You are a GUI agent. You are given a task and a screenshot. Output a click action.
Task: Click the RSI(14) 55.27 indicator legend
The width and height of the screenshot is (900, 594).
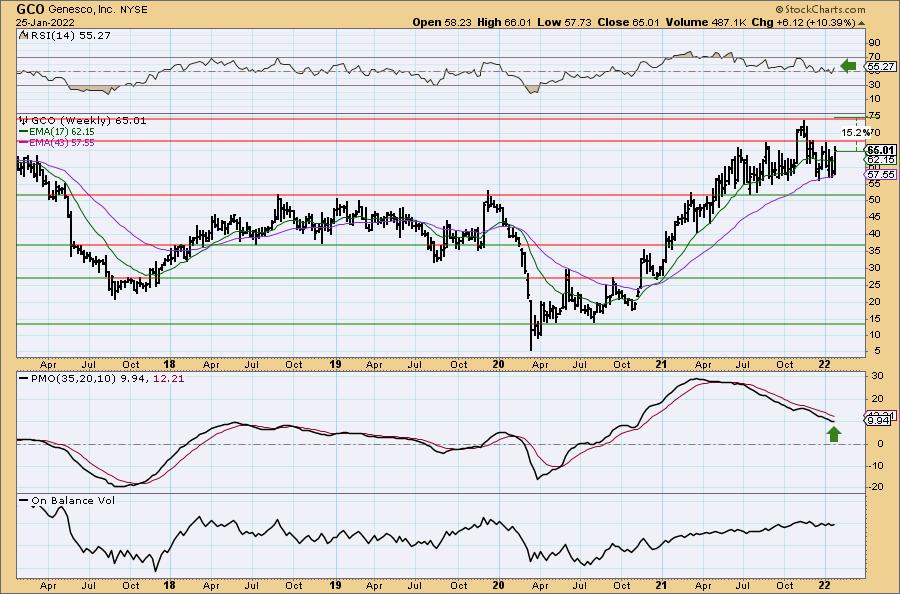[70, 35]
